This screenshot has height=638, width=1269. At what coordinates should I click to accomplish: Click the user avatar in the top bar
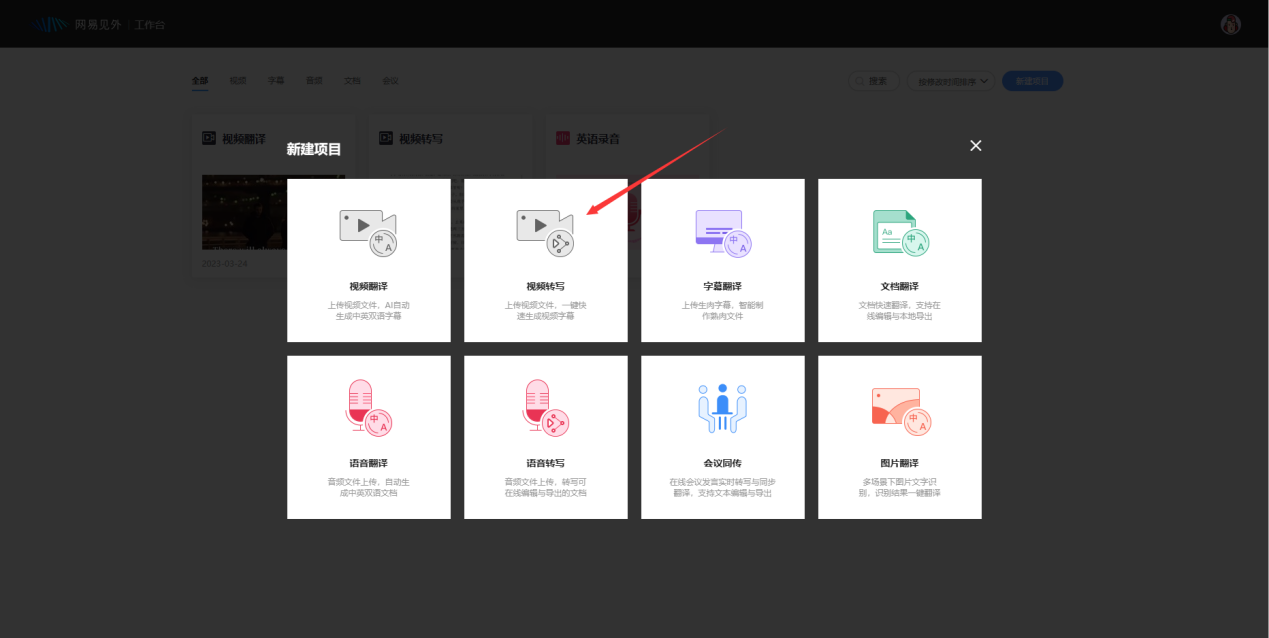pyautogui.click(x=1231, y=24)
